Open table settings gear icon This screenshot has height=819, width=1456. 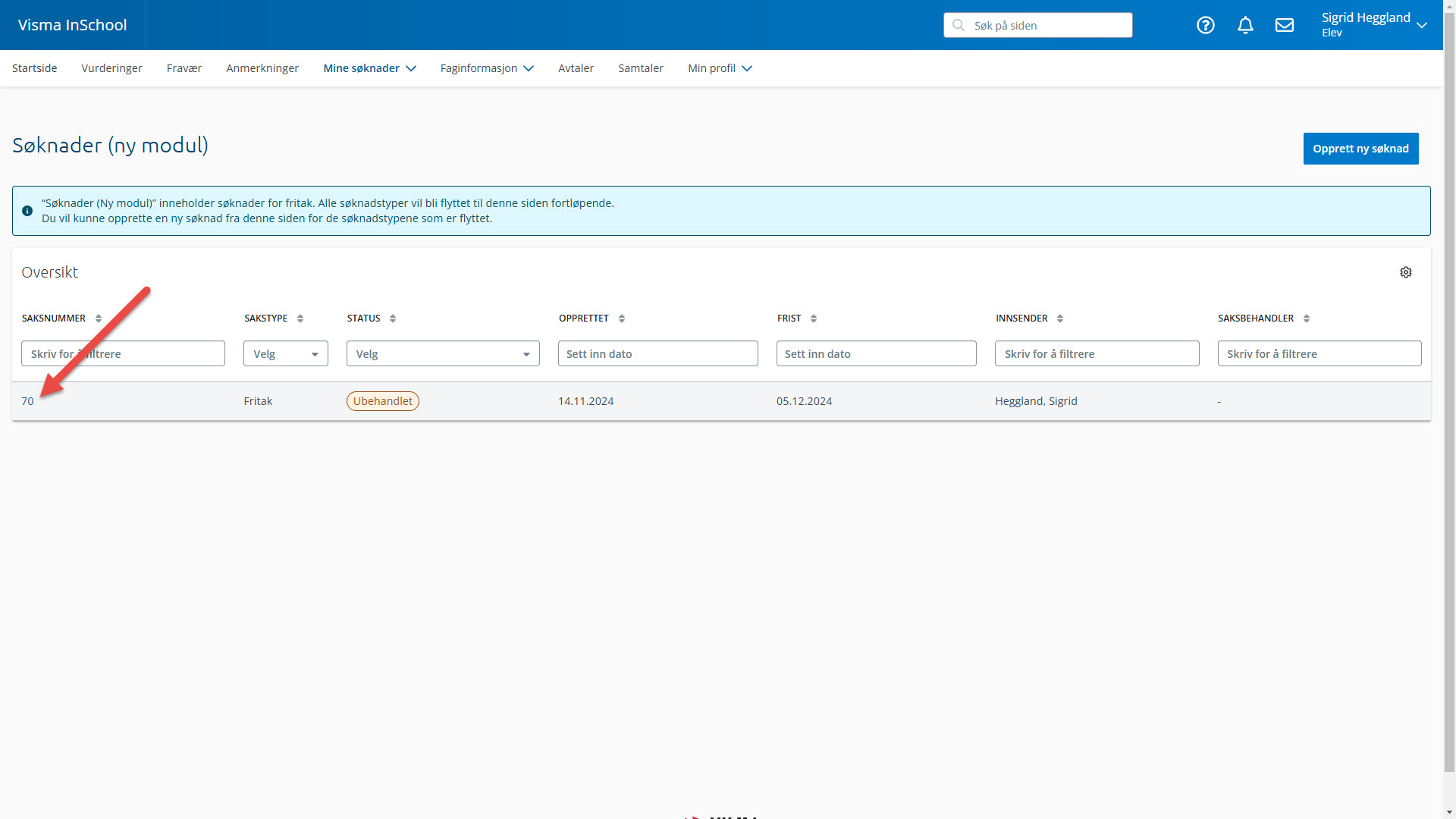1405,272
